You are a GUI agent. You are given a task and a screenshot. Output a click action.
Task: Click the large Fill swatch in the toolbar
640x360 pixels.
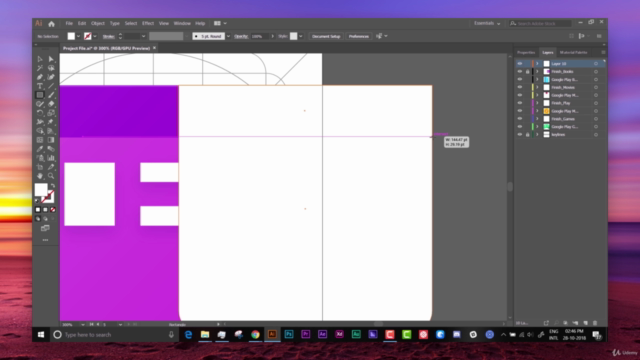(x=41, y=190)
